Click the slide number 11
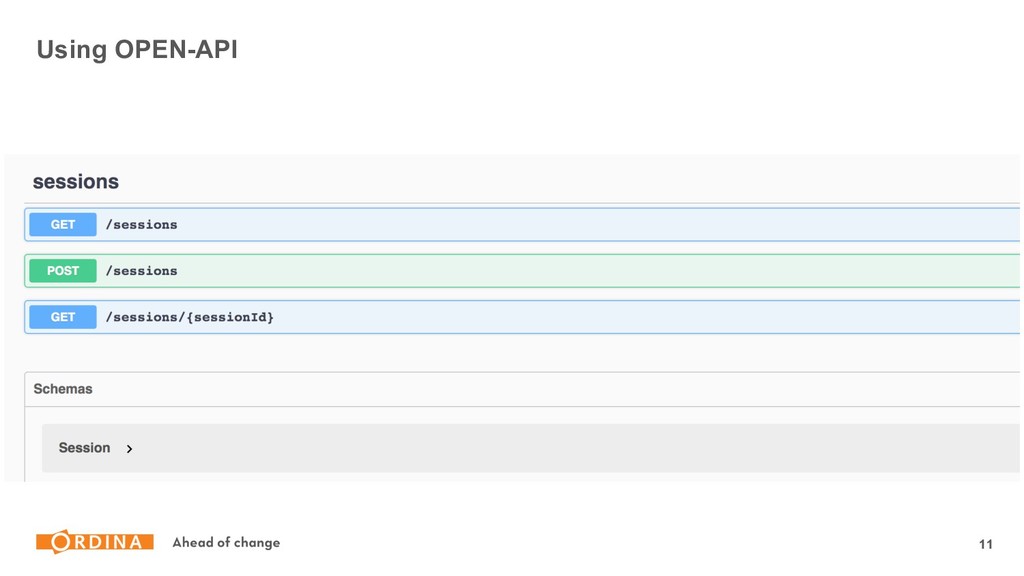Viewport: 1024px width, 576px height. [985, 544]
